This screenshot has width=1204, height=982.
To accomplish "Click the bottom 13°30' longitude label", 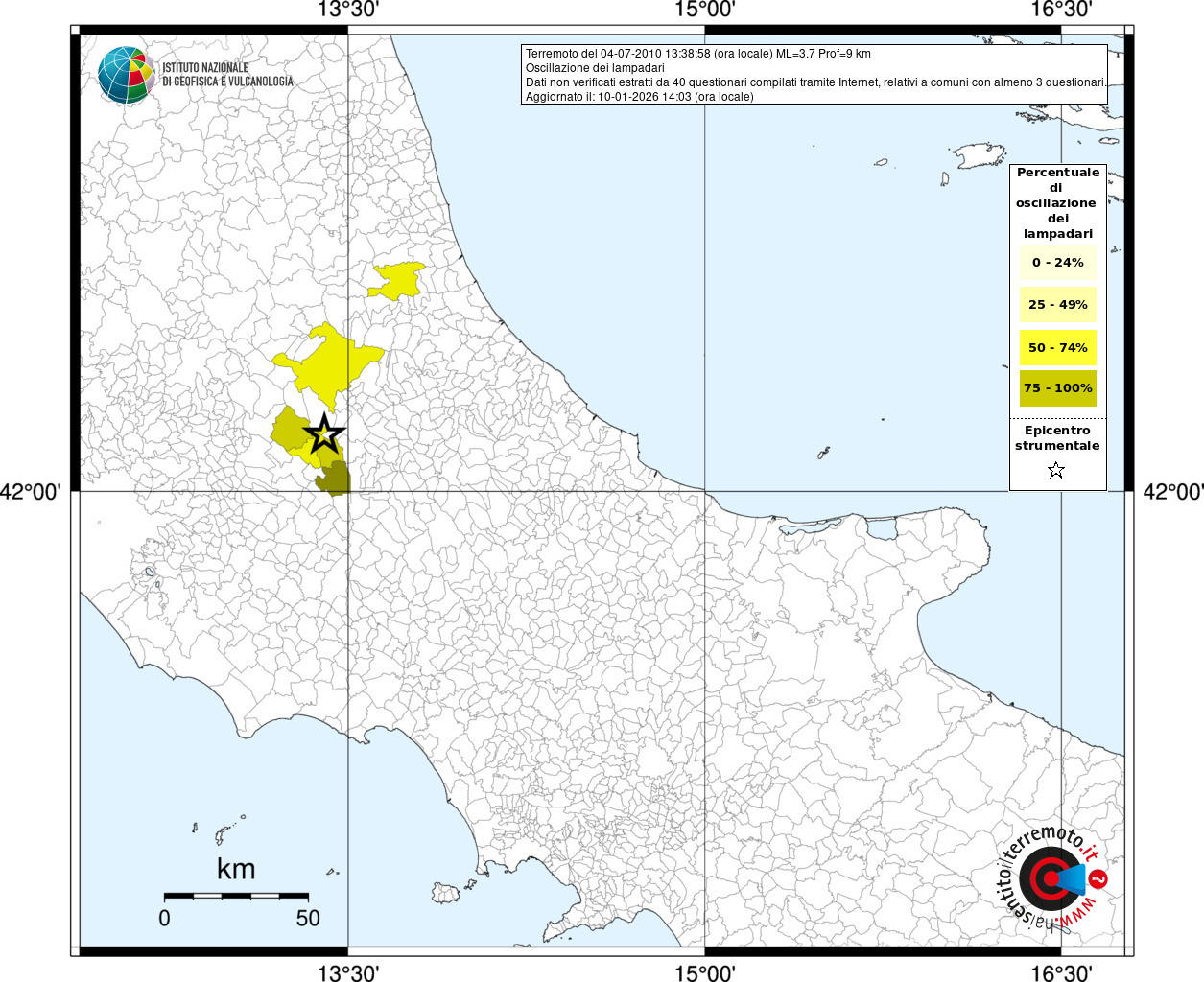I will pos(348,972).
